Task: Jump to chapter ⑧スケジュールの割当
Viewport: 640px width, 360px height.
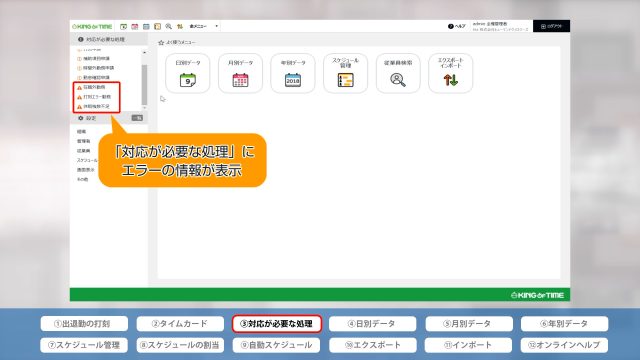Action: coord(180,345)
